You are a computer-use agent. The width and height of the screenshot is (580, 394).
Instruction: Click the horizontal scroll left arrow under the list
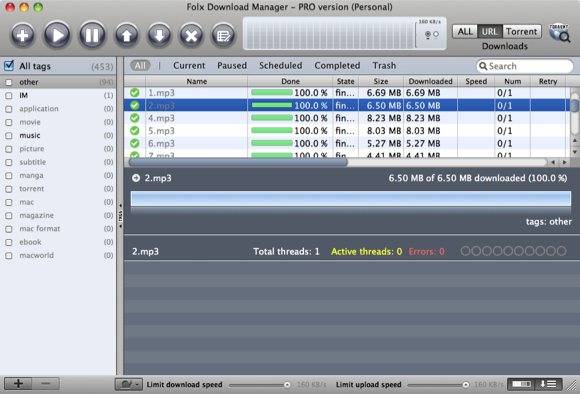[553, 162]
